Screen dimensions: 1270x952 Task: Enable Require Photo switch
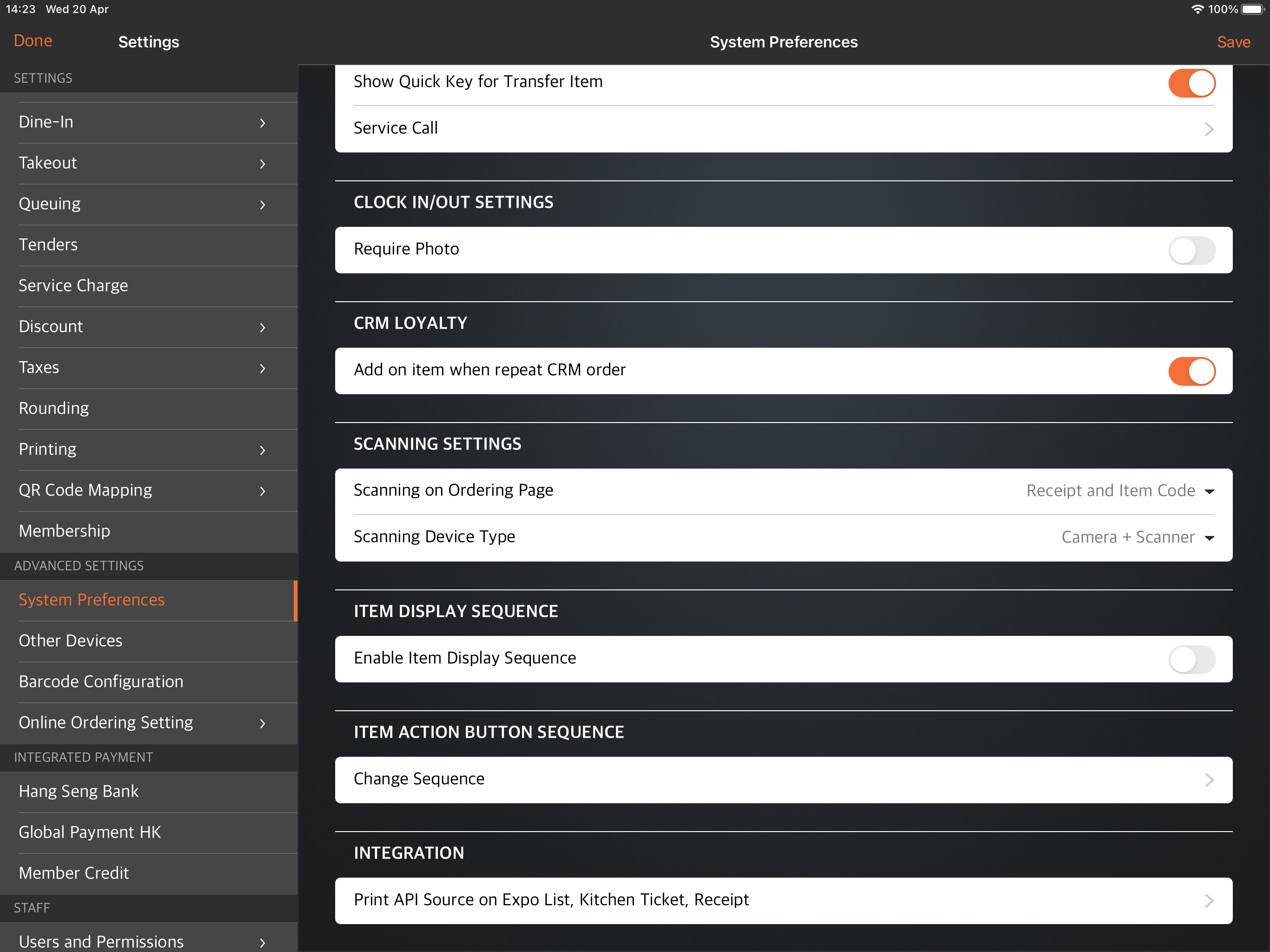click(x=1191, y=251)
